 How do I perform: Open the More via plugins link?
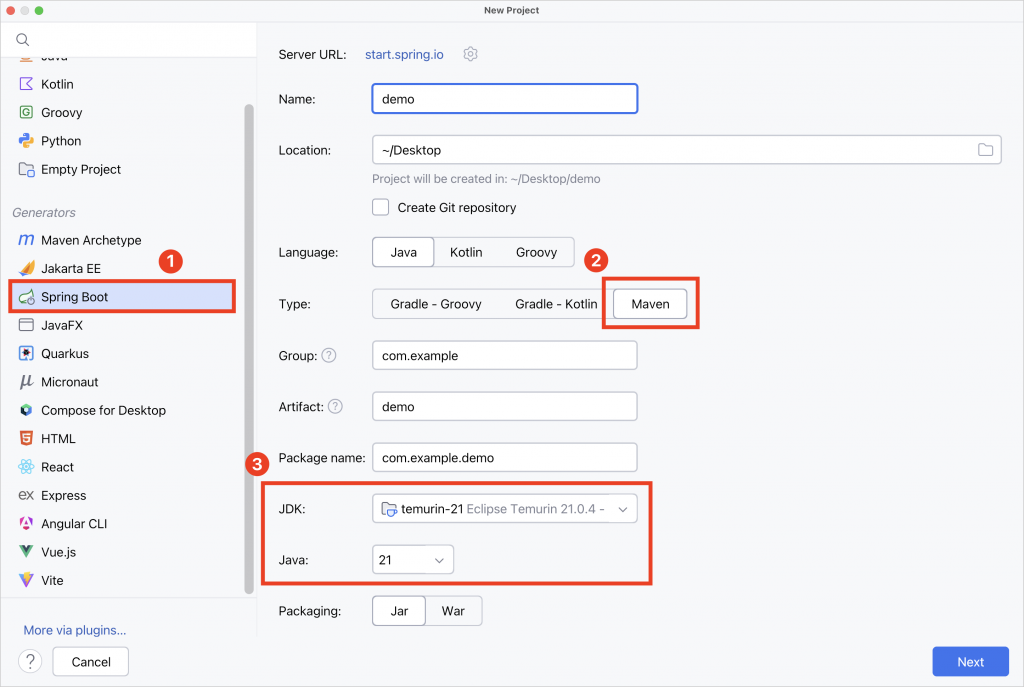75,630
